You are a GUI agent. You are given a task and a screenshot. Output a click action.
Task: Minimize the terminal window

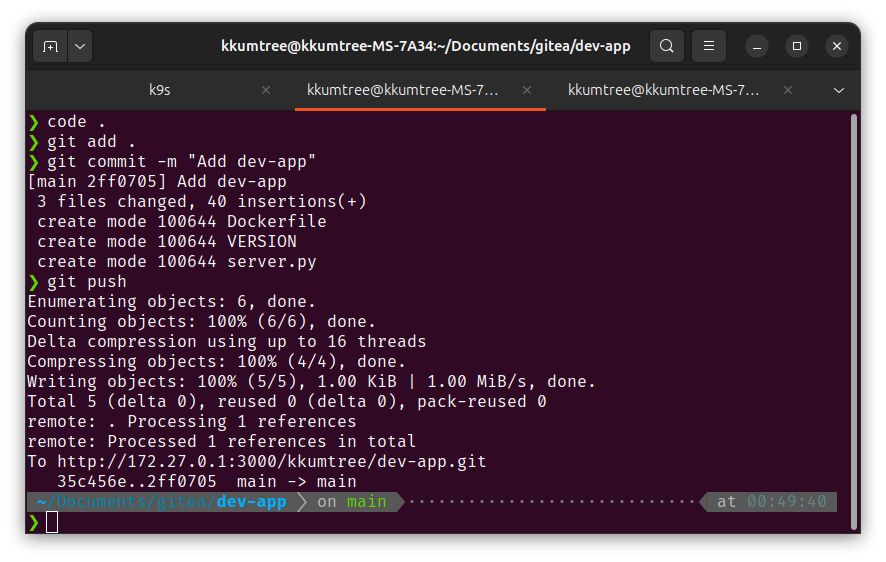[757, 46]
